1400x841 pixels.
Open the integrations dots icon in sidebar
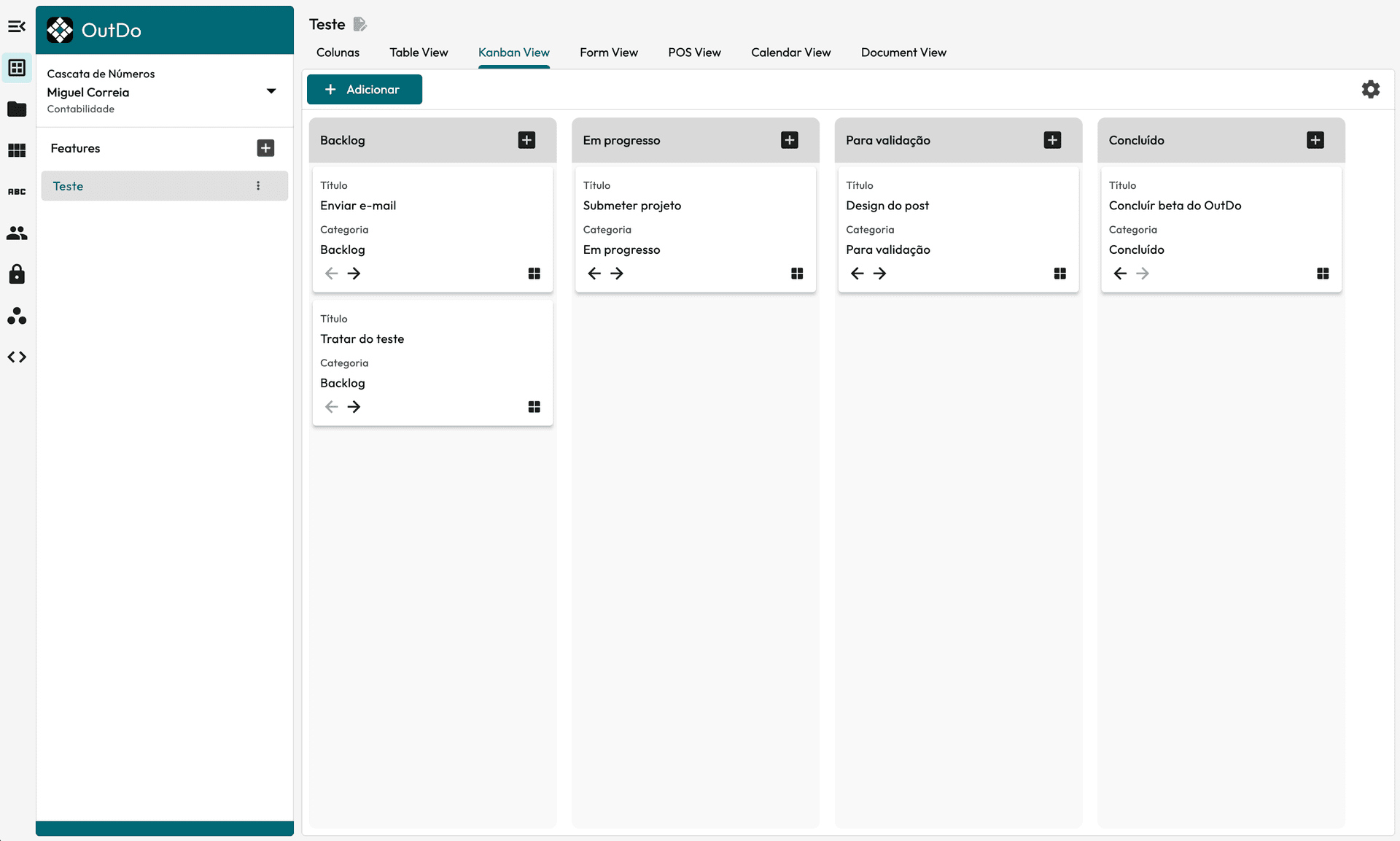click(x=17, y=316)
